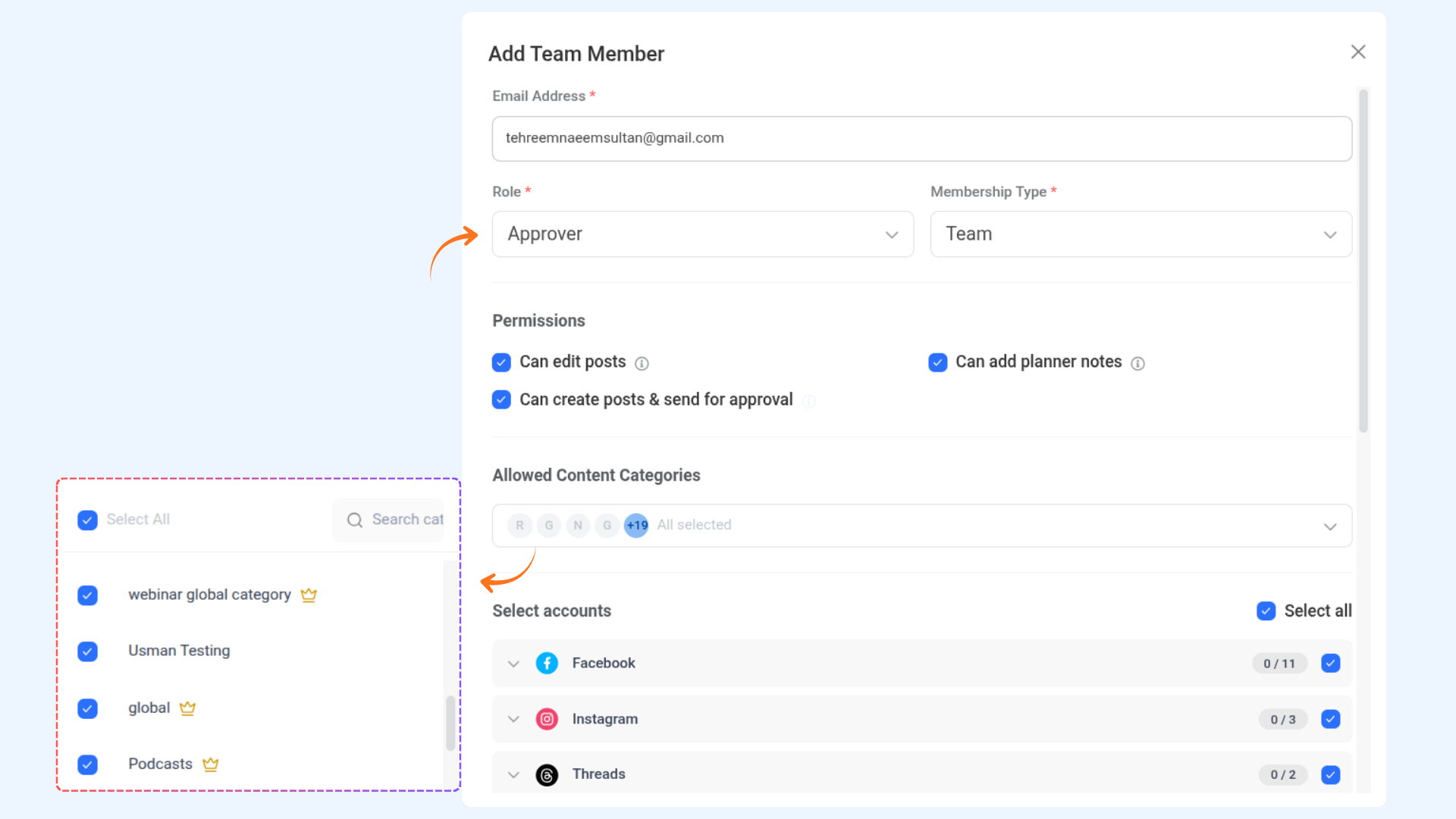Toggle the Select All categories checkbox
Viewport: 1456px width, 819px height.
tap(87, 520)
